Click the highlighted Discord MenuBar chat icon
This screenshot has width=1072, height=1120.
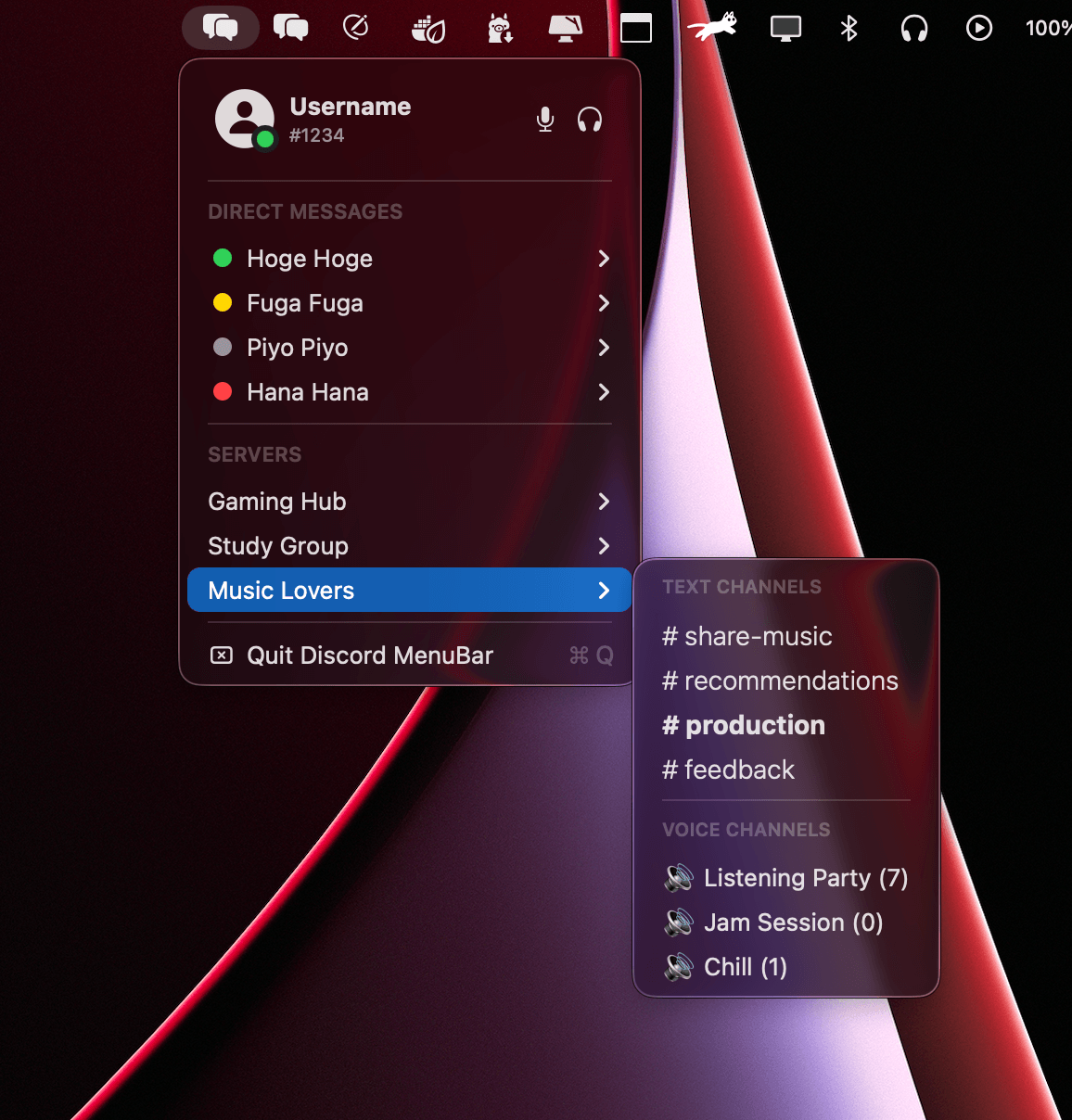[x=221, y=28]
